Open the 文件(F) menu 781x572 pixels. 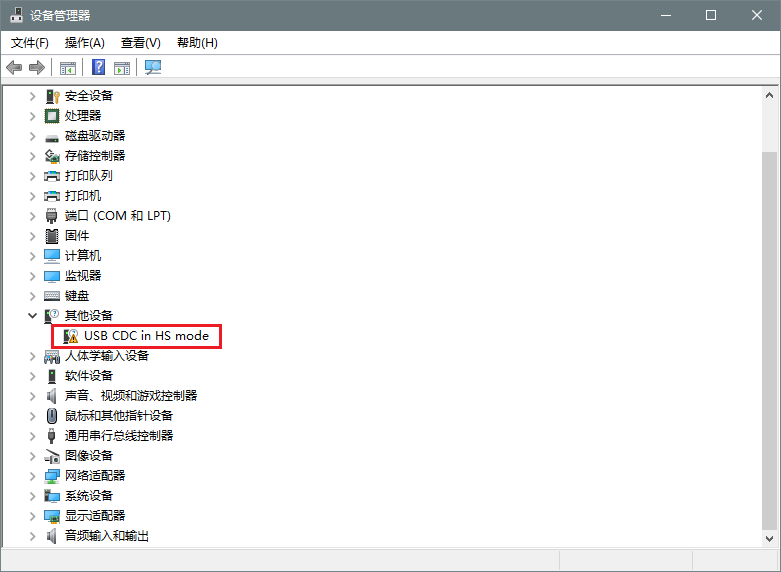click(30, 43)
